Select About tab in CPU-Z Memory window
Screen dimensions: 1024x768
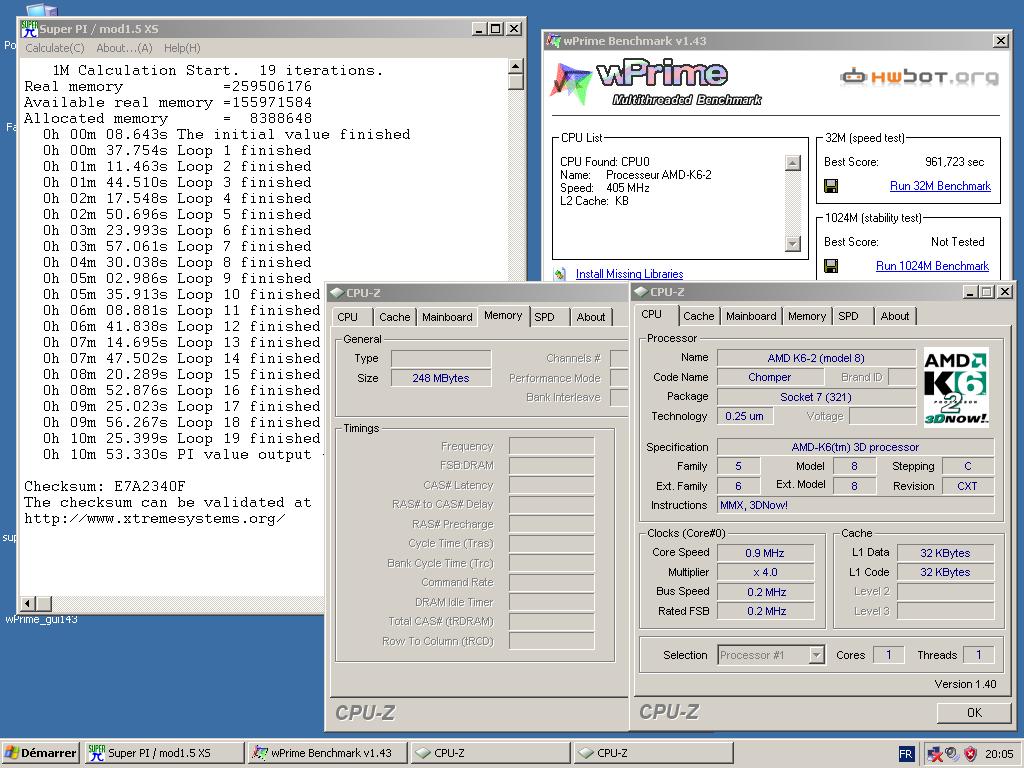tap(590, 317)
